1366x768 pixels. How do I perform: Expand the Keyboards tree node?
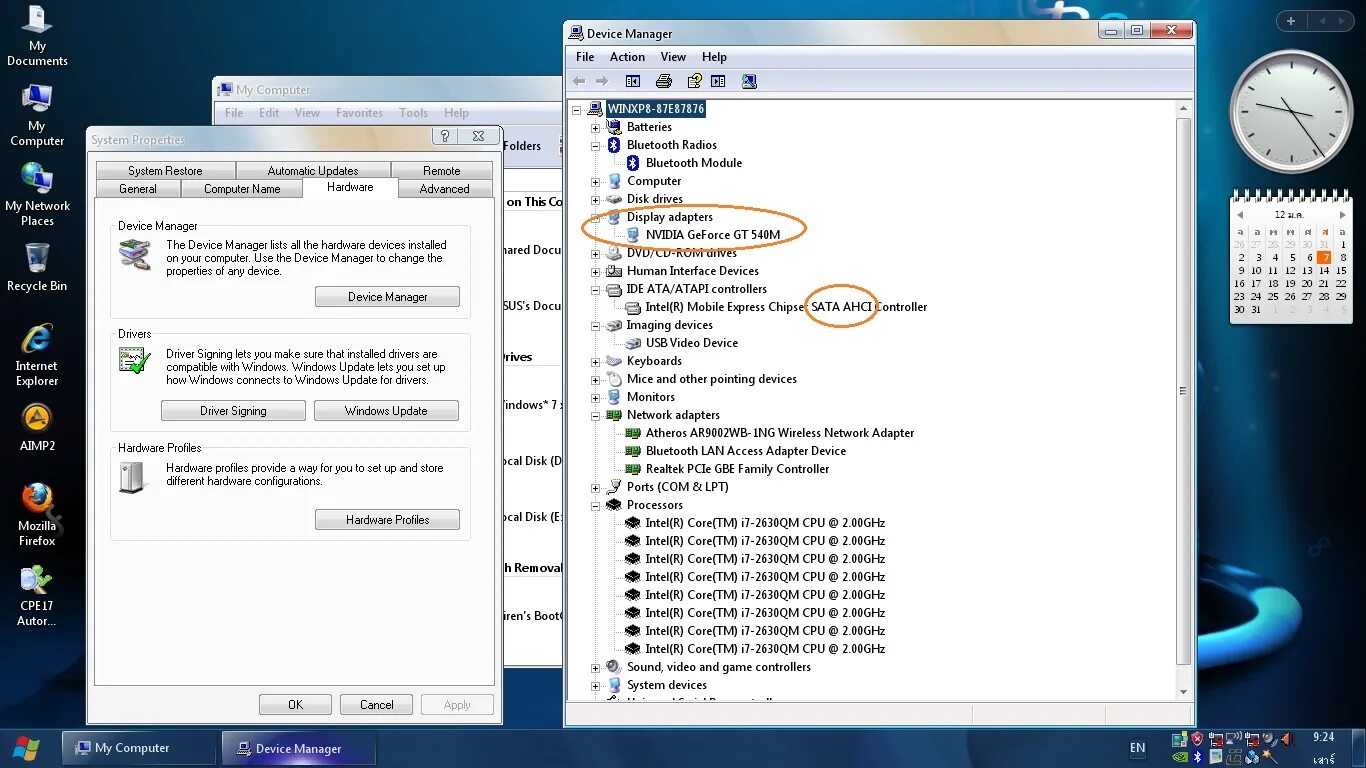coord(596,361)
